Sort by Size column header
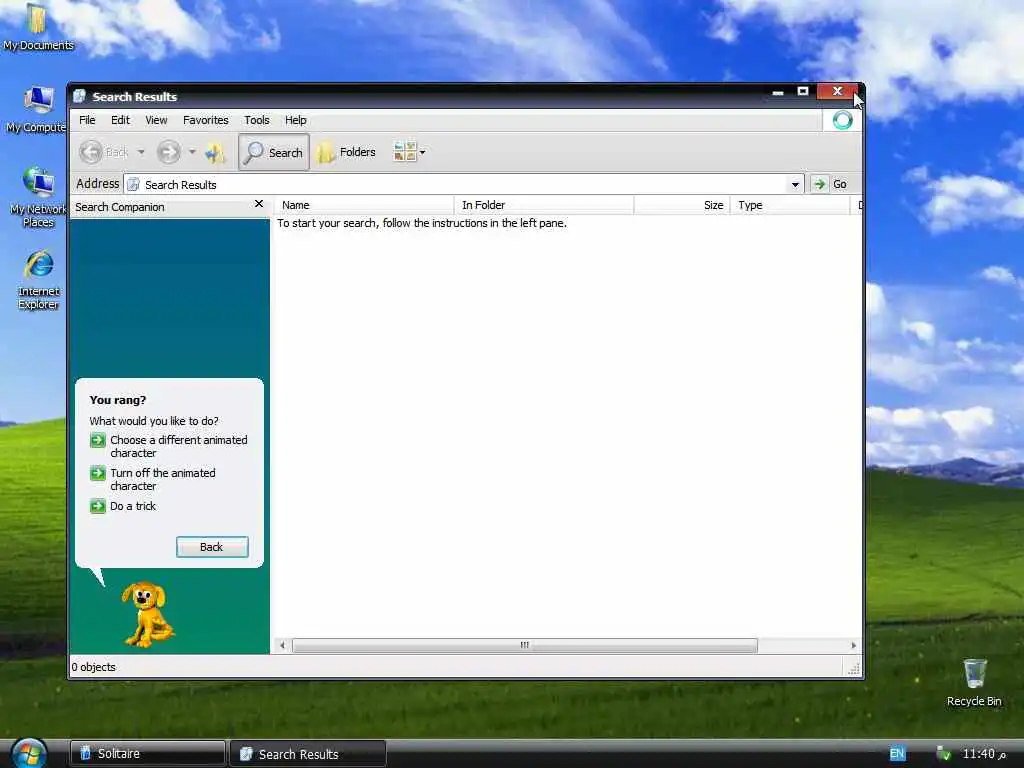Screen dimensions: 1024x768 (682, 205)
